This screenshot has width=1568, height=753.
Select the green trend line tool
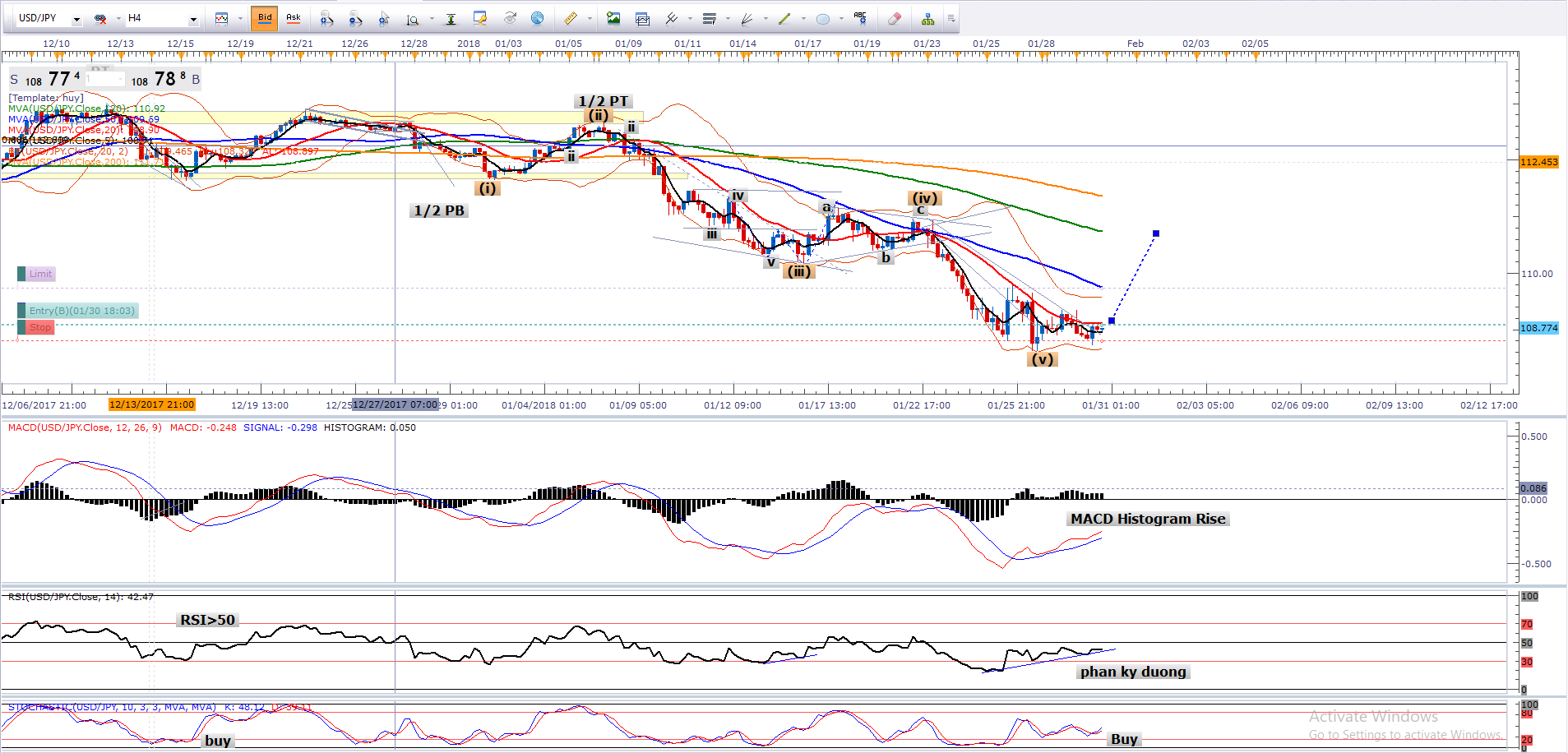coord(784,18)
